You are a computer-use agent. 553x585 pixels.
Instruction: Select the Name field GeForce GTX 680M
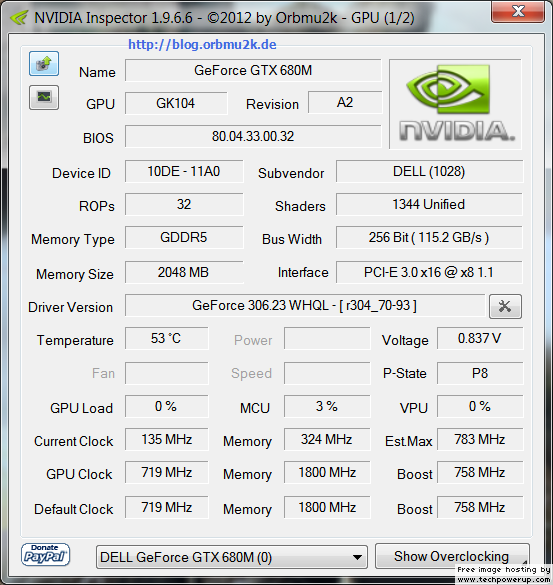tap(253, 70)
